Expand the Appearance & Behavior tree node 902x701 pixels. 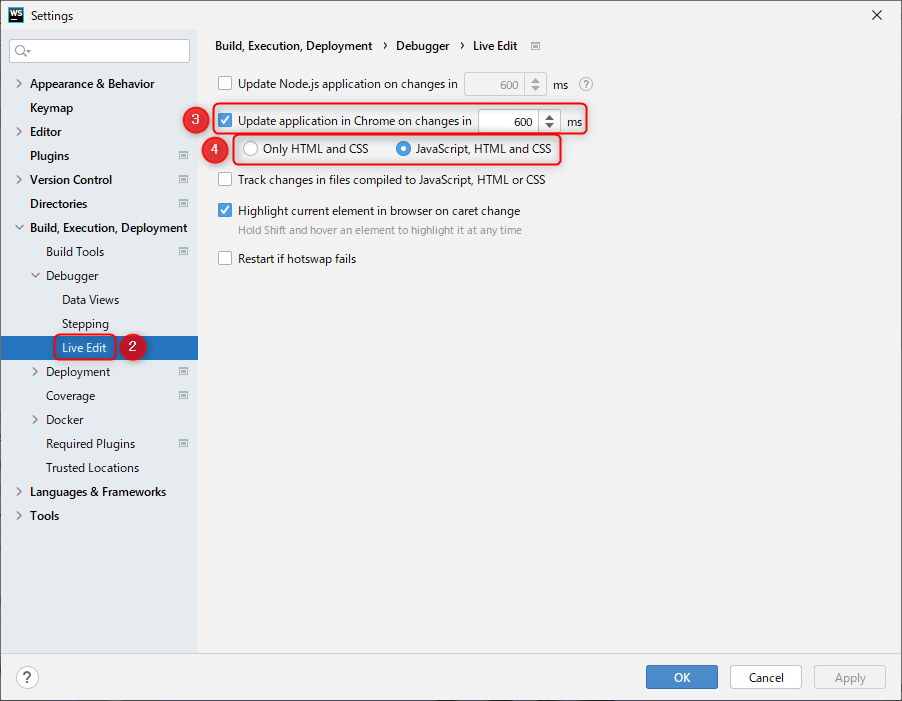[x=19, y=83]
